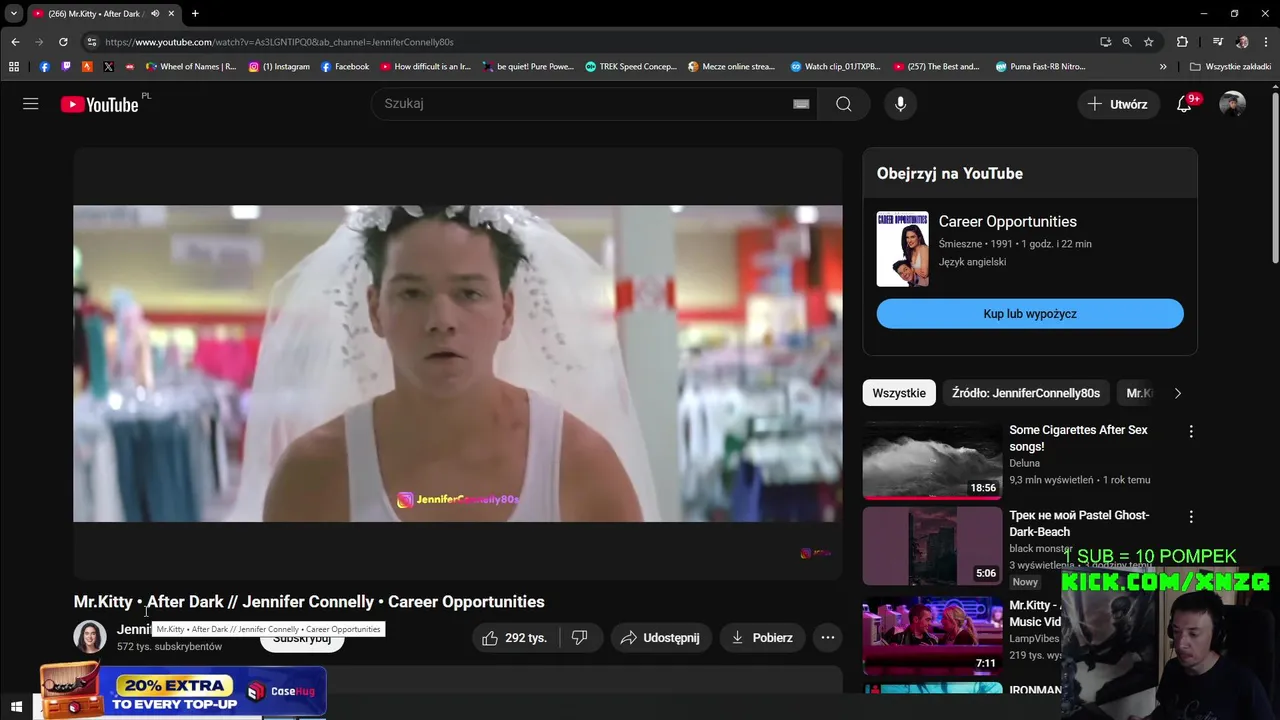Start voice search with the microphone
The image size is (1280, 720).
(901, 104)
